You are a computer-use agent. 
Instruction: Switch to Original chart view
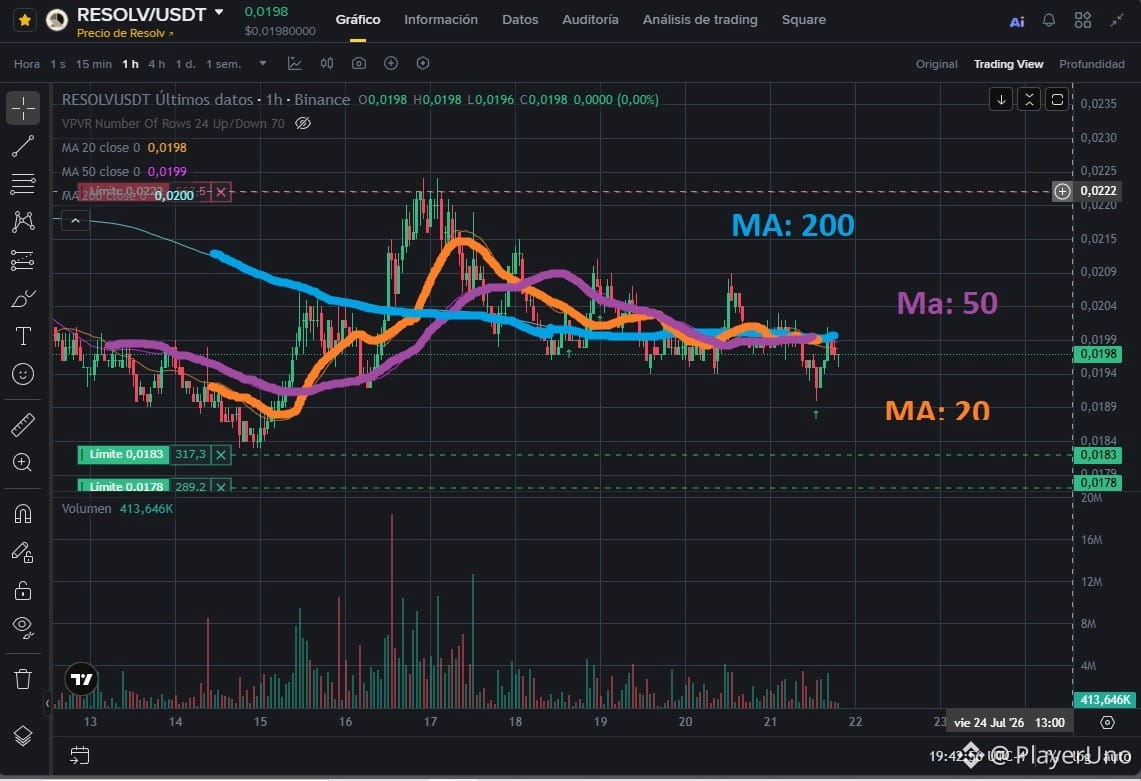point(937,64)
